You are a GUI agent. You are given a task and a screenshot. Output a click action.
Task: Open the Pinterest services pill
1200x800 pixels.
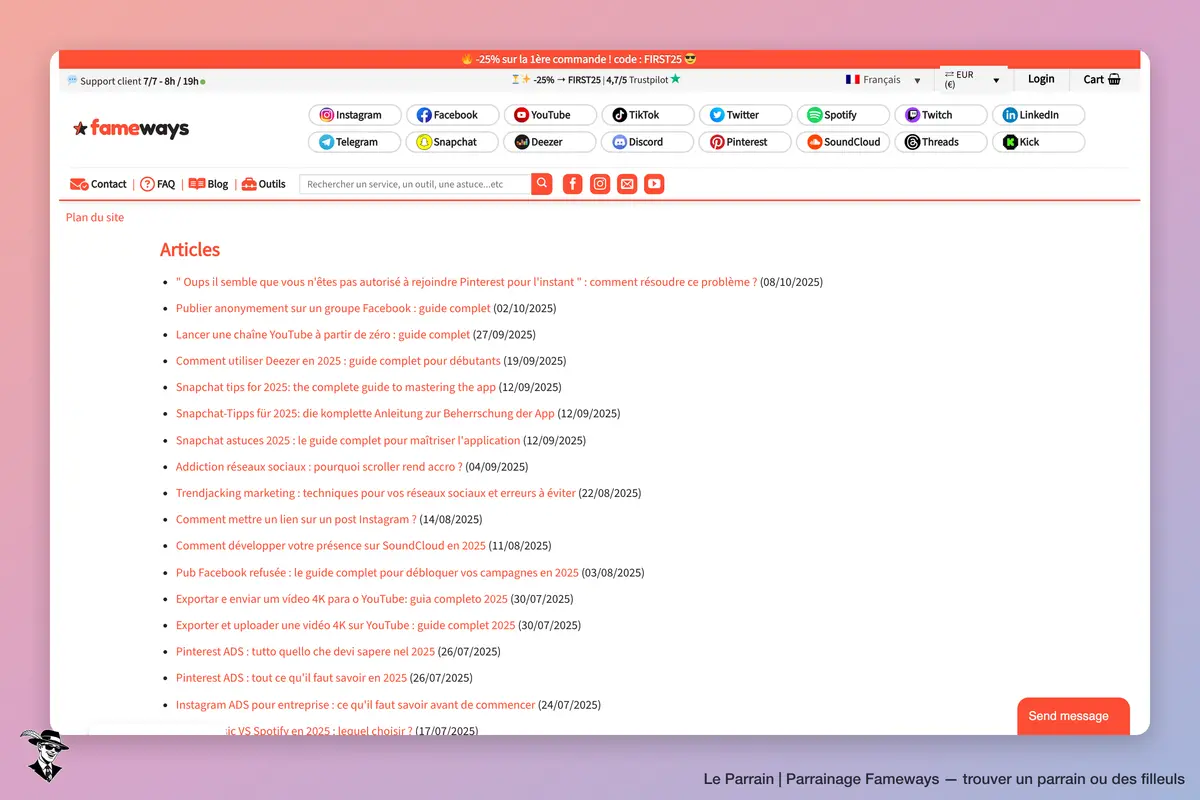(x=745, y=142)
